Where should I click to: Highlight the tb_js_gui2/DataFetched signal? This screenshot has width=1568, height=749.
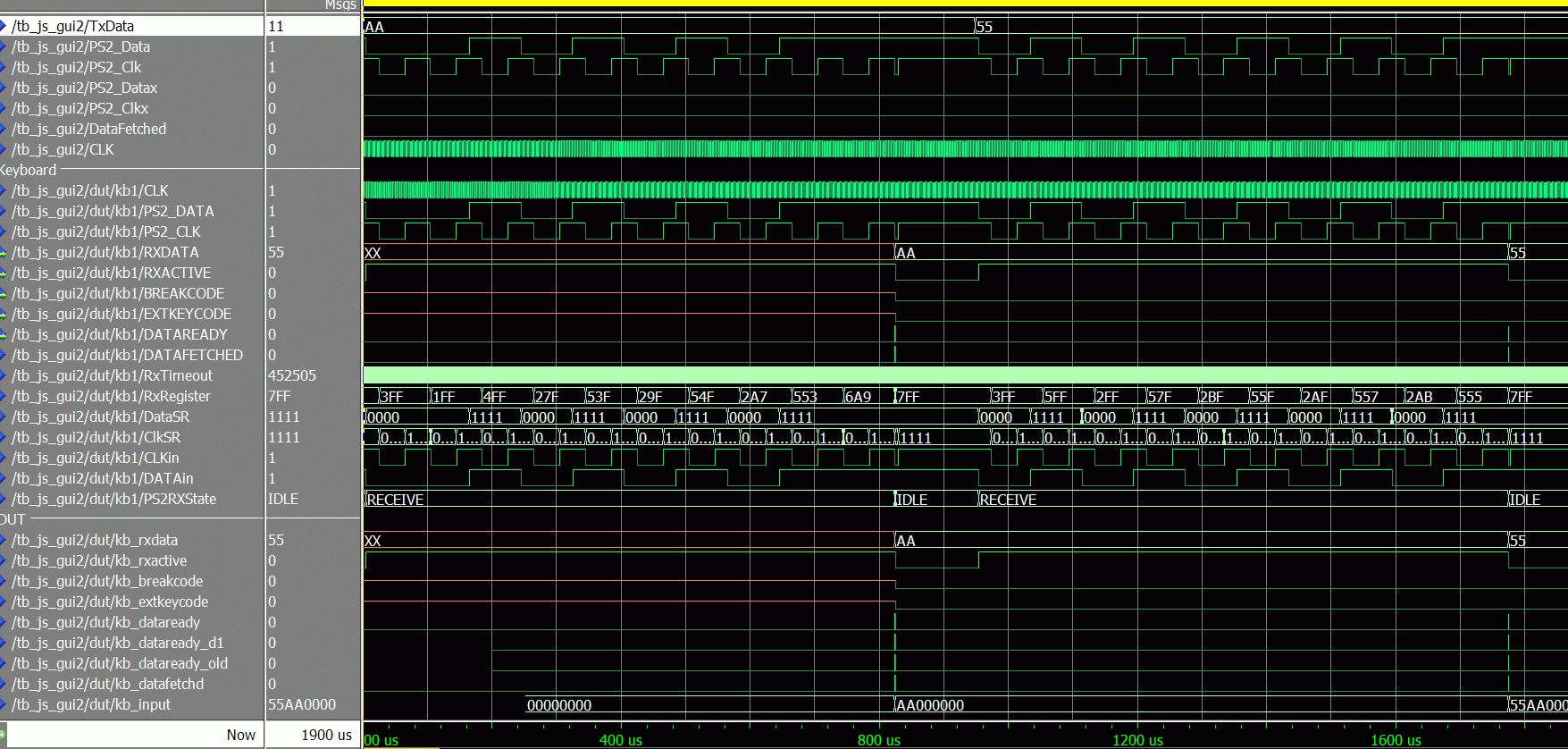click(88, 129)
